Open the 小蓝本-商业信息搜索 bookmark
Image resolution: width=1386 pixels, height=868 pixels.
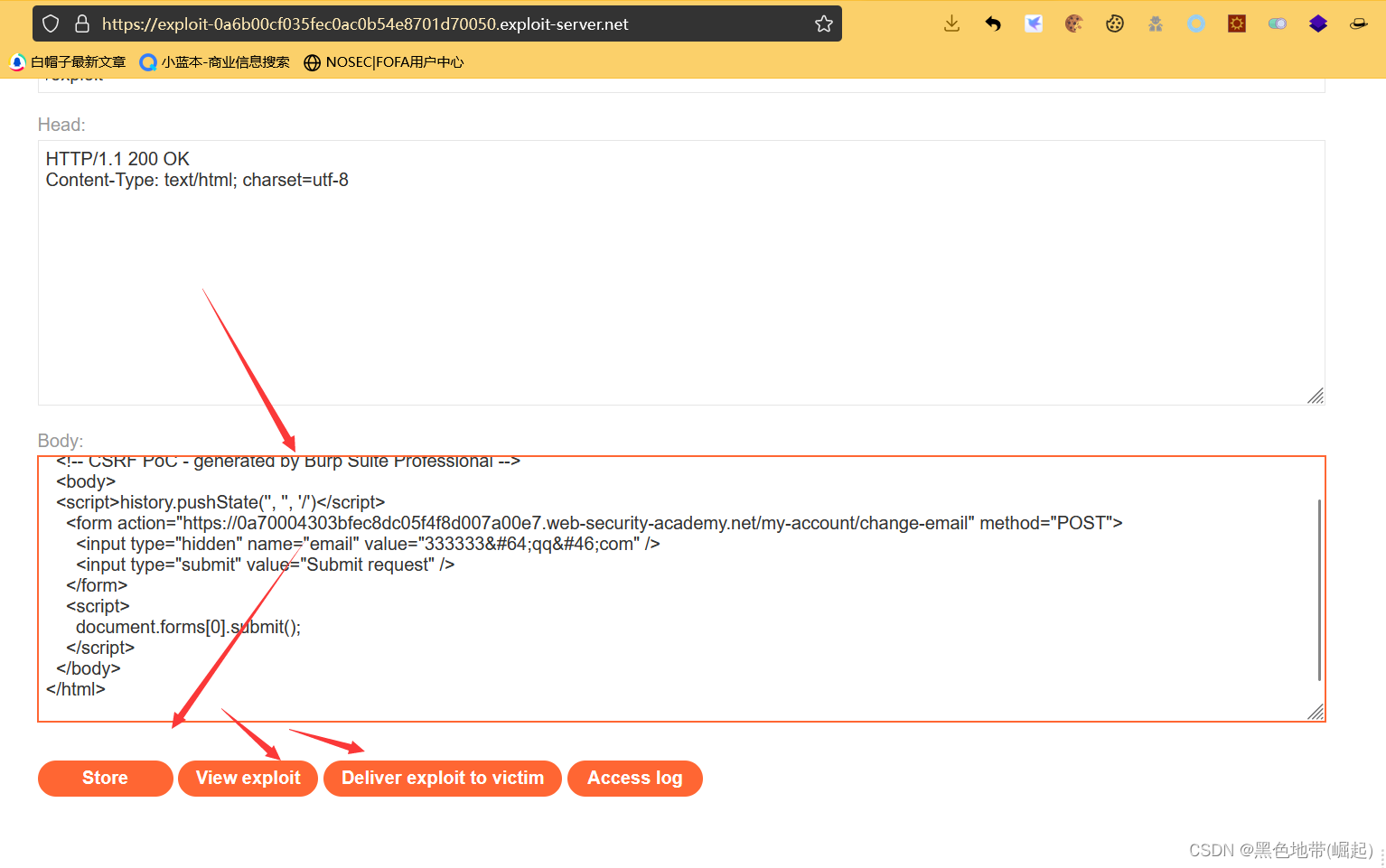pyautogui.click(x=215, y=61)
